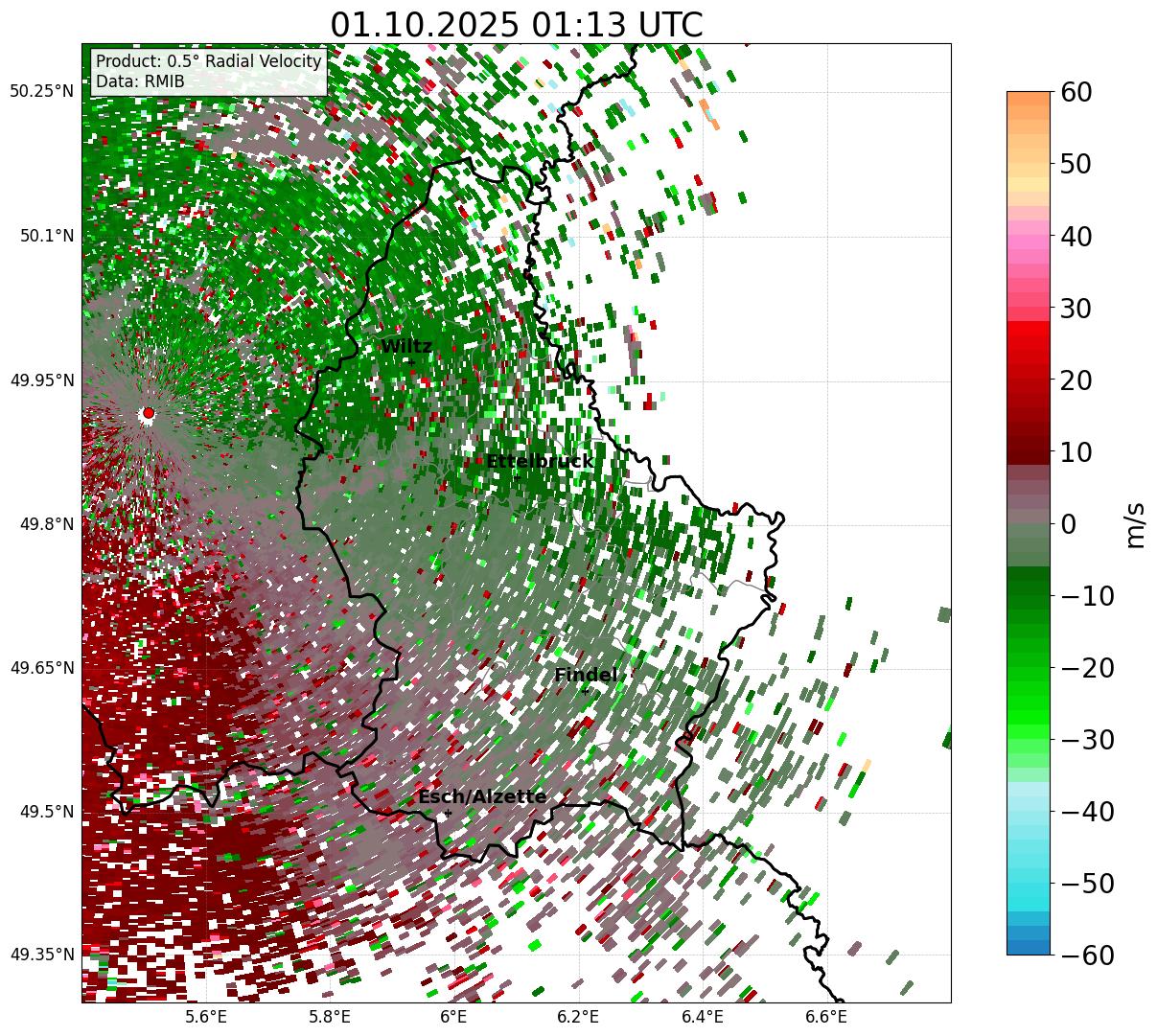The image size is (1157, 1036).
Task: Click the colorbar value 50
Action: coord(1076,164)
